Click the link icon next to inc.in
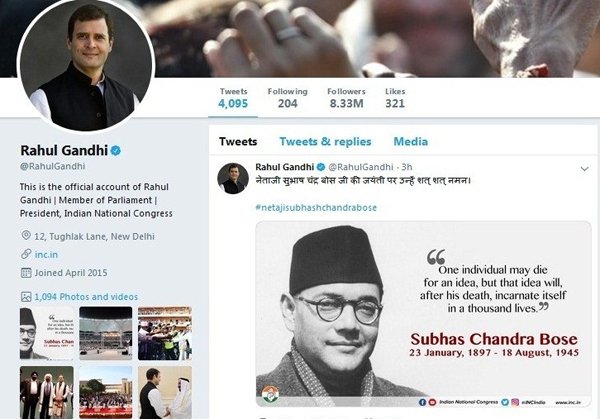600x419 pixels. pos(25,255)
